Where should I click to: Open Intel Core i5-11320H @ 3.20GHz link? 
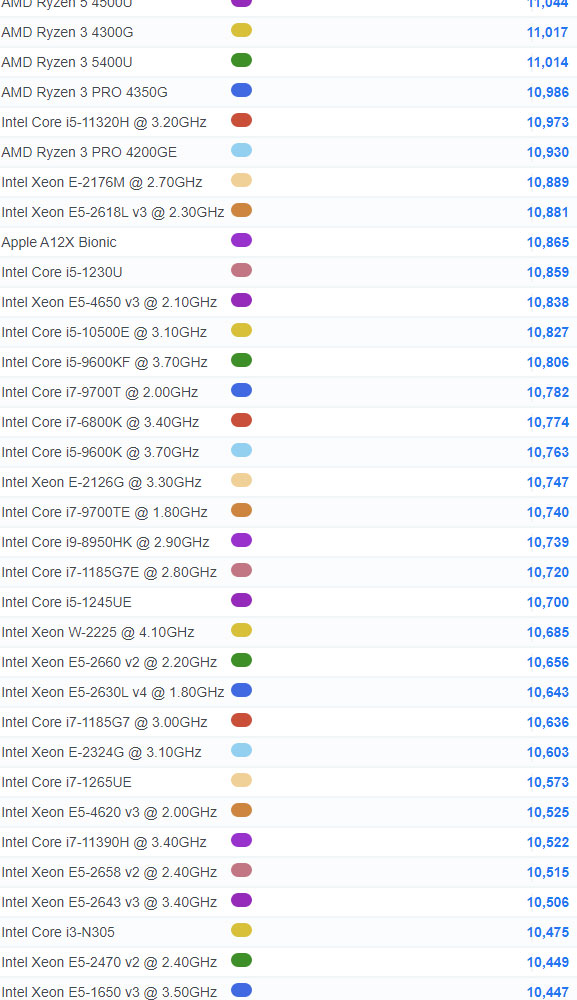pos(104,122)
